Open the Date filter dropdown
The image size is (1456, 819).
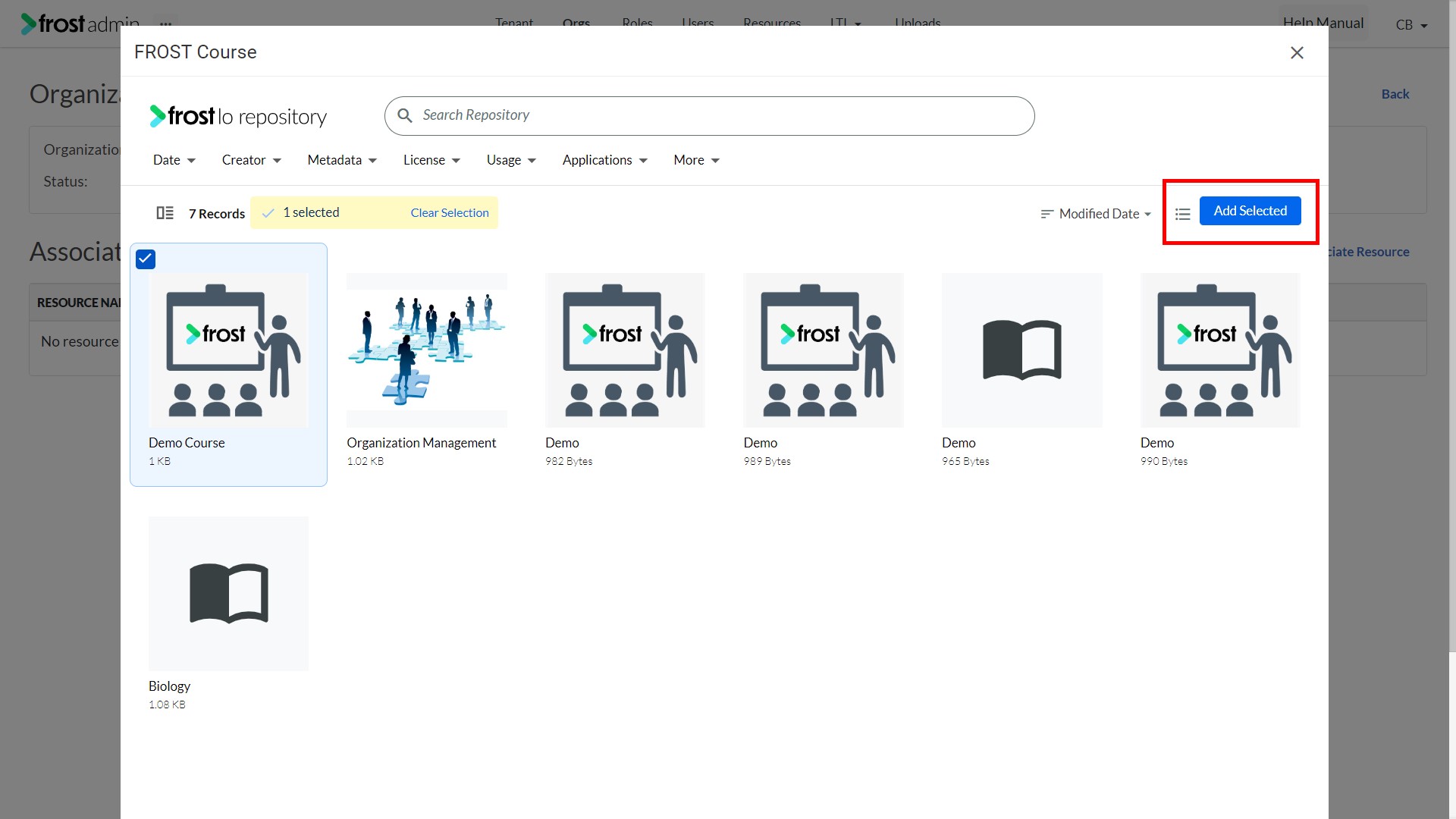174,160
